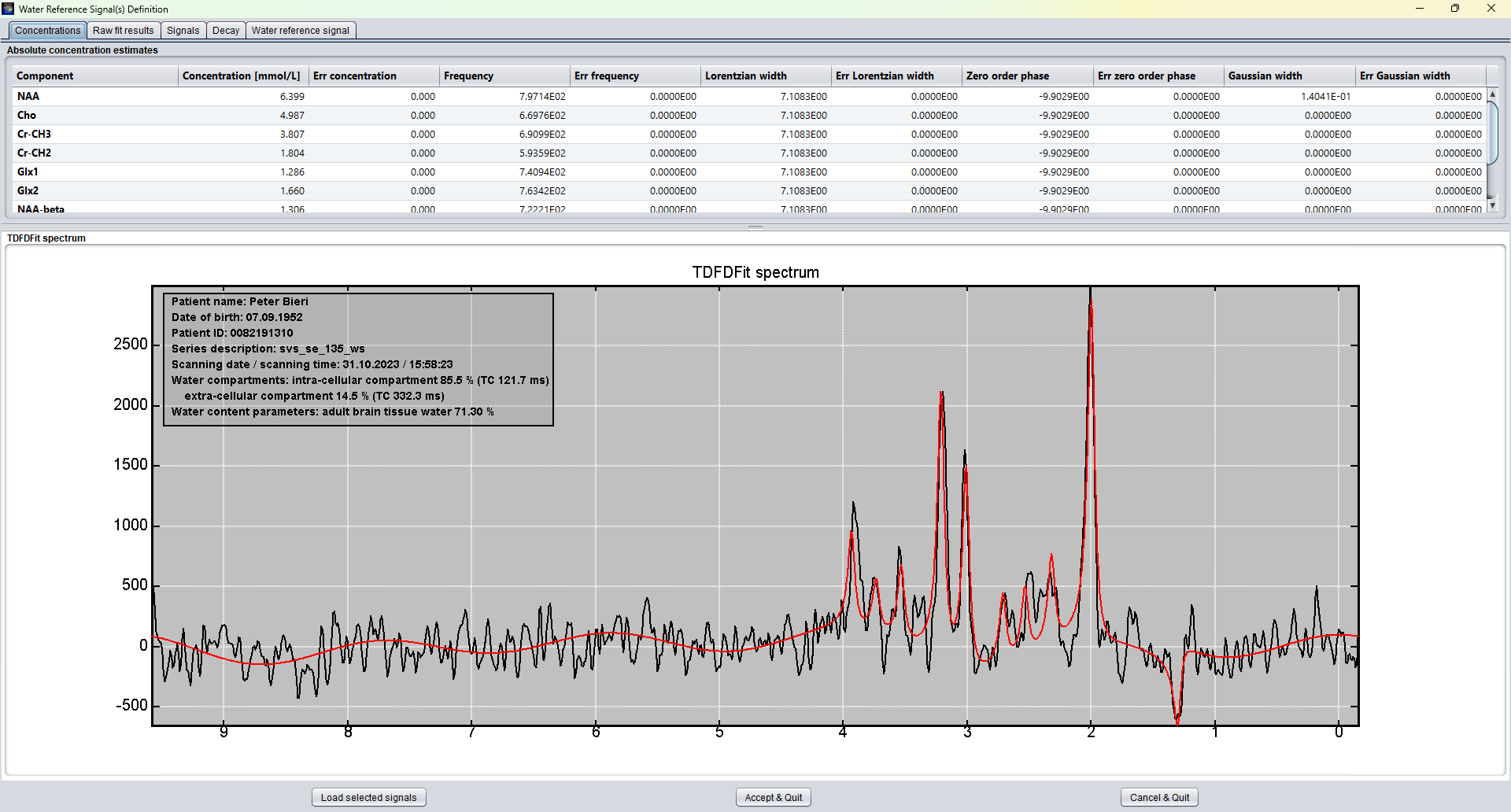Click NAA concentration value 6.399

click(x=292, y=97)
